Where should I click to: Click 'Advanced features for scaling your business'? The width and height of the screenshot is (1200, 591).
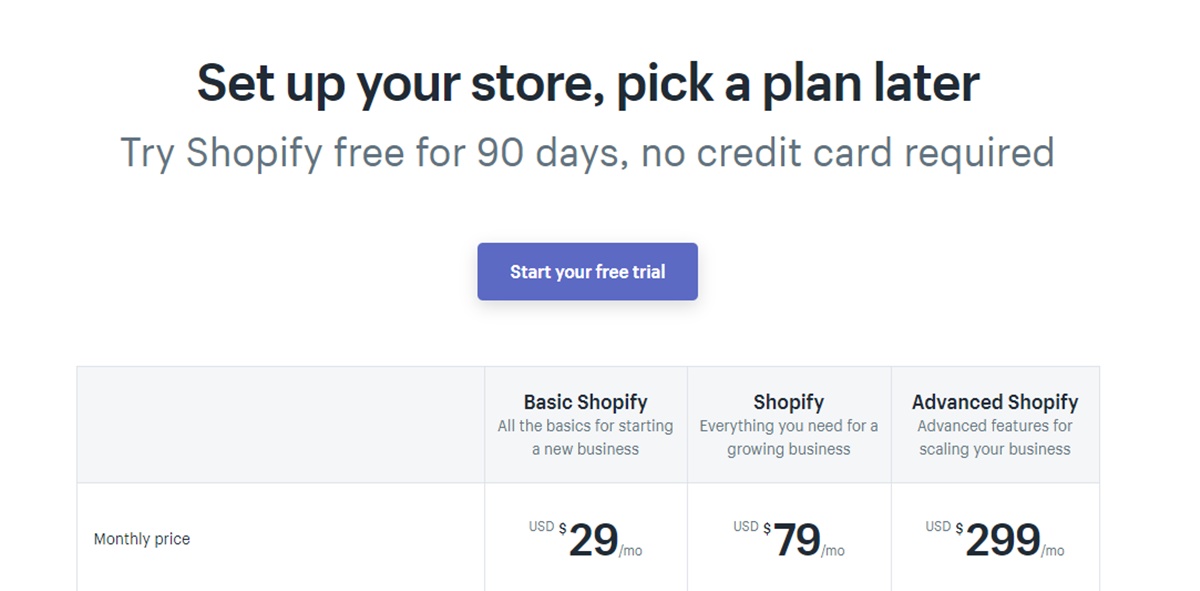click(994, 437)
